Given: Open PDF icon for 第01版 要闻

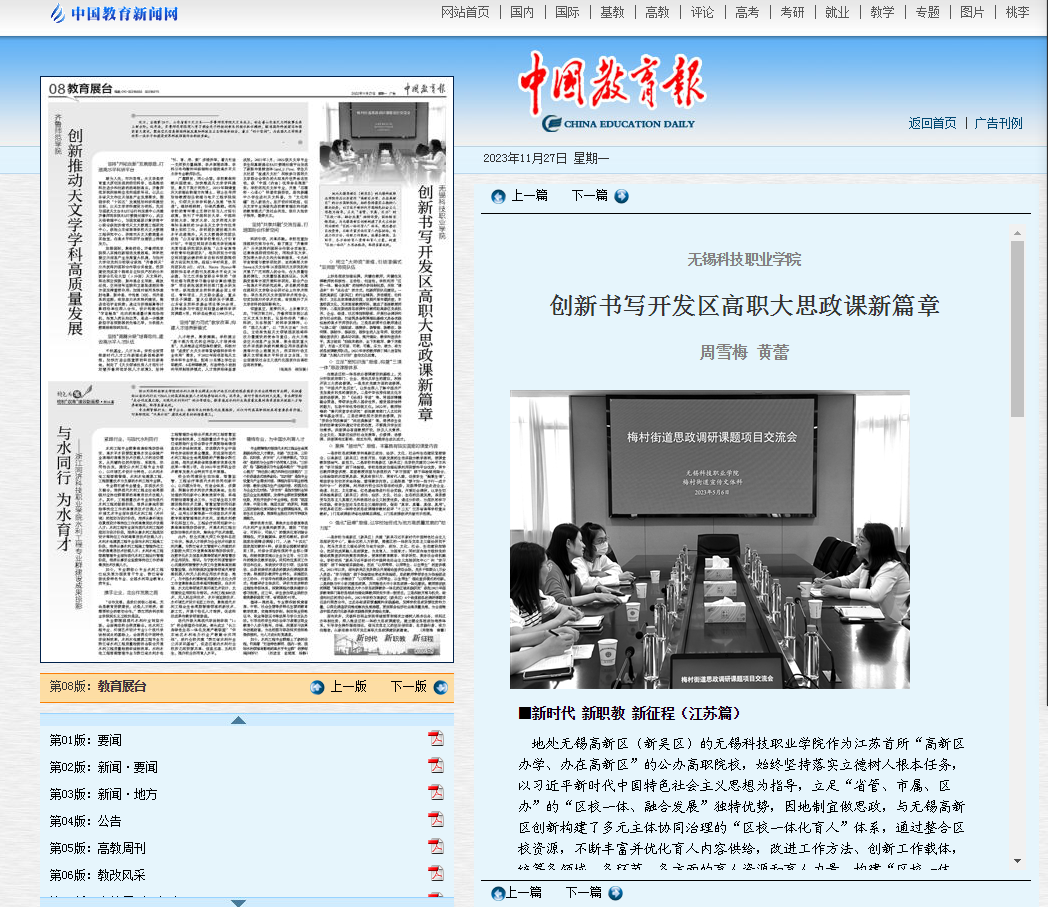Looking at the screenshot, I should pyautogui.click(x=436, y=739).
